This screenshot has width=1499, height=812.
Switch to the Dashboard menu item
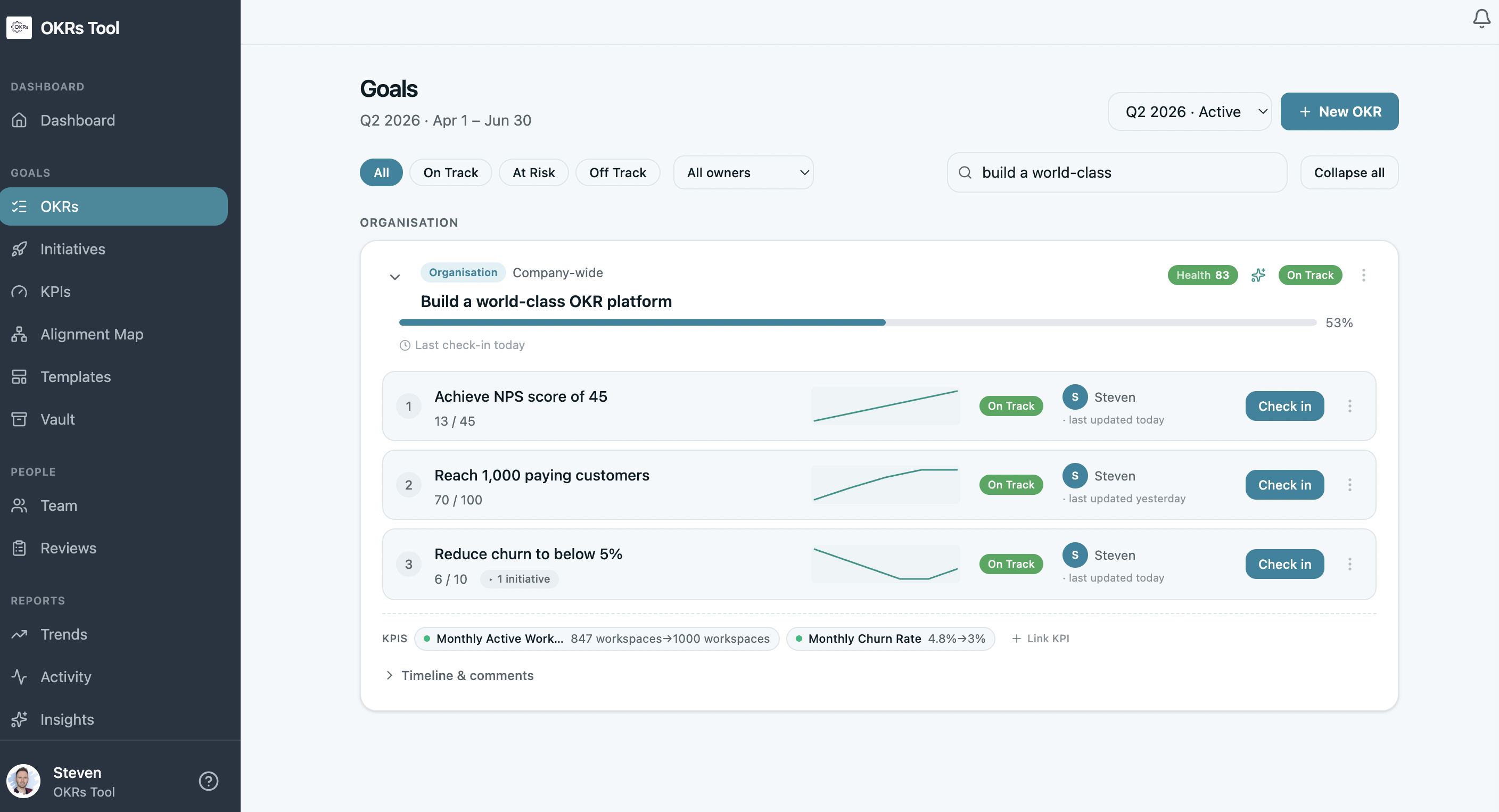pos(77,120)
